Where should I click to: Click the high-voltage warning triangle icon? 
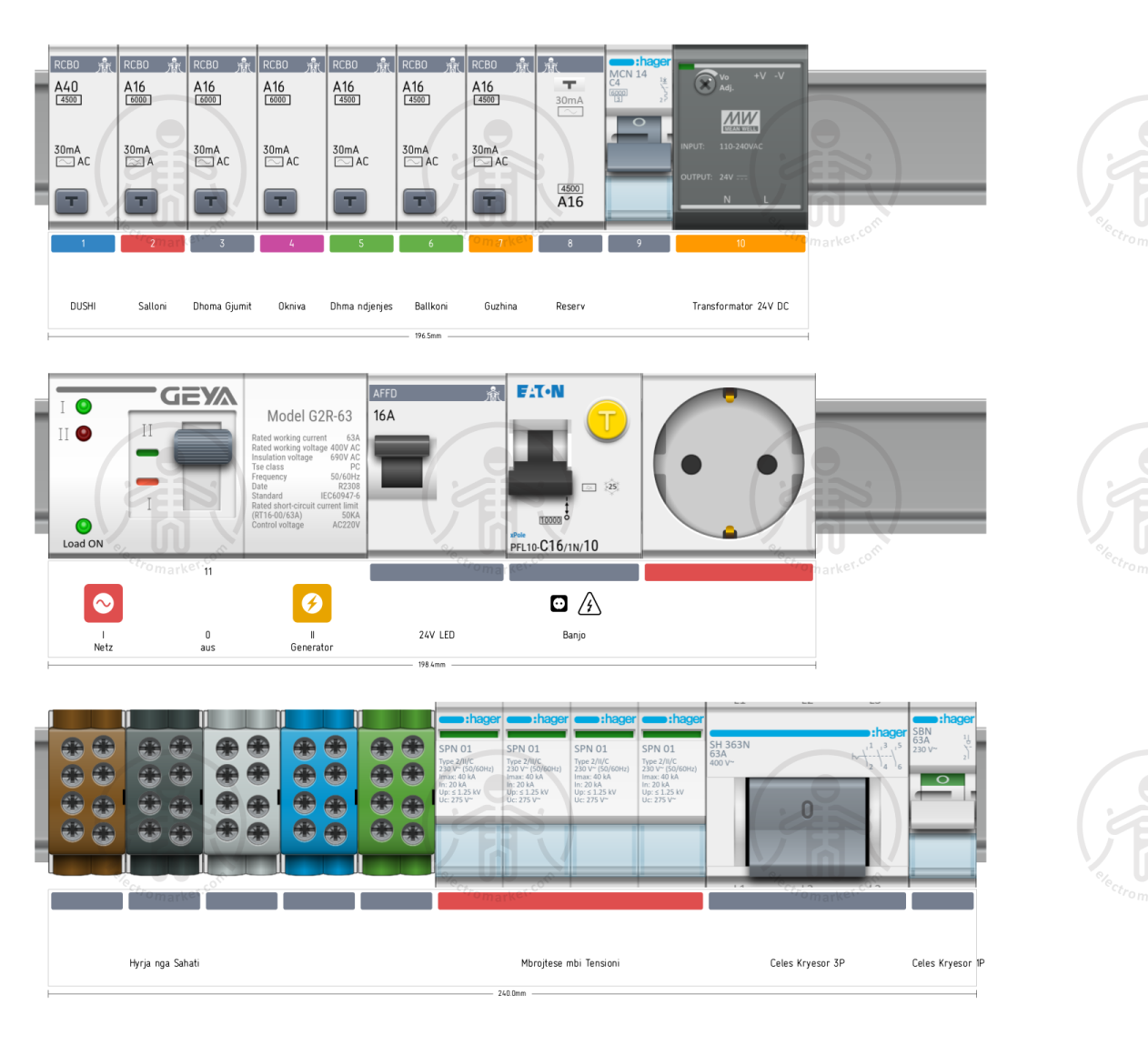(x=589, y=604)
